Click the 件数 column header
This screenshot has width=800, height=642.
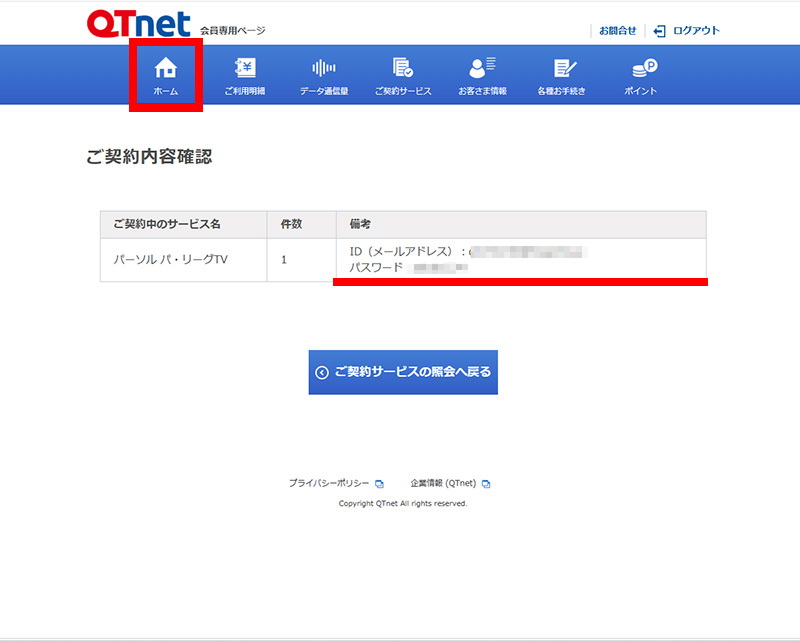pos(292,224)
